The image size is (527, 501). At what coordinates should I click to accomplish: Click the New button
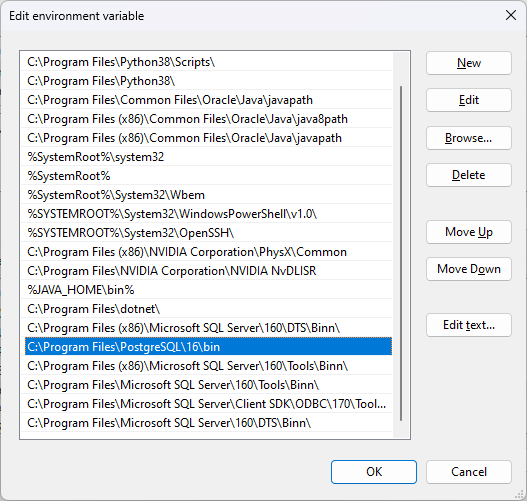(x=469, y=63)
